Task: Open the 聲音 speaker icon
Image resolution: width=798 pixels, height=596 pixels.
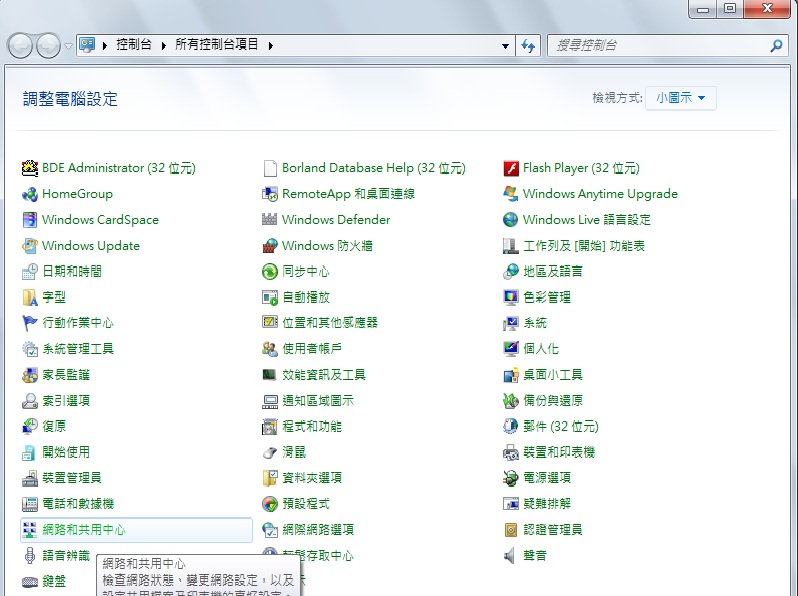Action: 510,555
